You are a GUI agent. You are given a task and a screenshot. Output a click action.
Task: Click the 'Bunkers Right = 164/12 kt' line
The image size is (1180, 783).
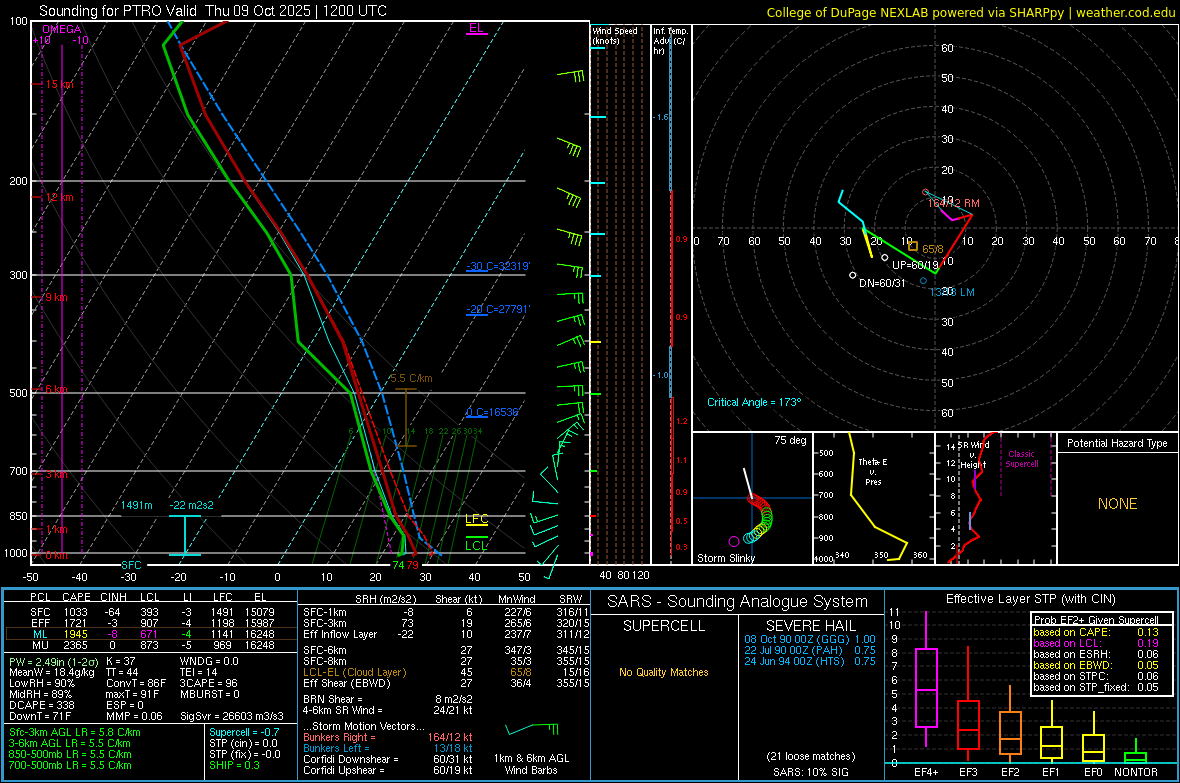pyautogui.click(x=388, y=737)
